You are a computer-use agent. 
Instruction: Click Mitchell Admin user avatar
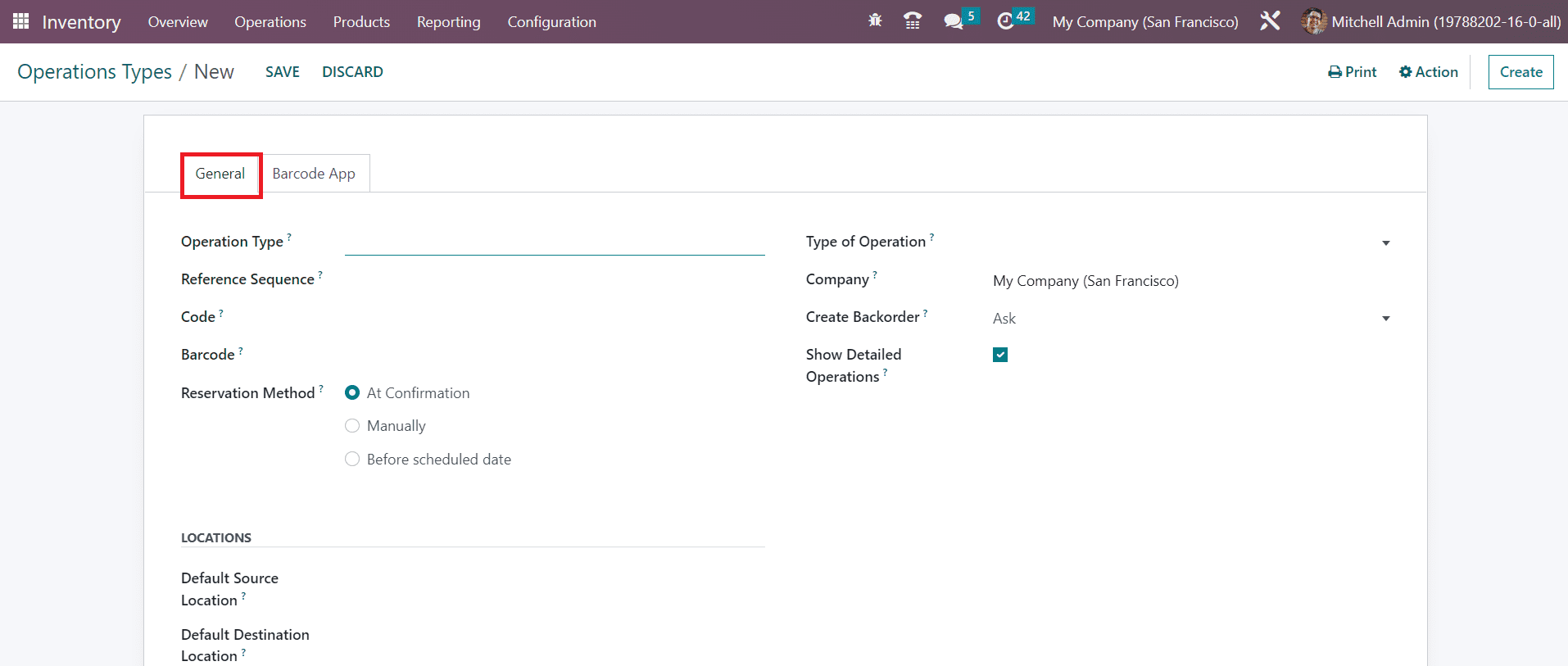coord(1313,21)
